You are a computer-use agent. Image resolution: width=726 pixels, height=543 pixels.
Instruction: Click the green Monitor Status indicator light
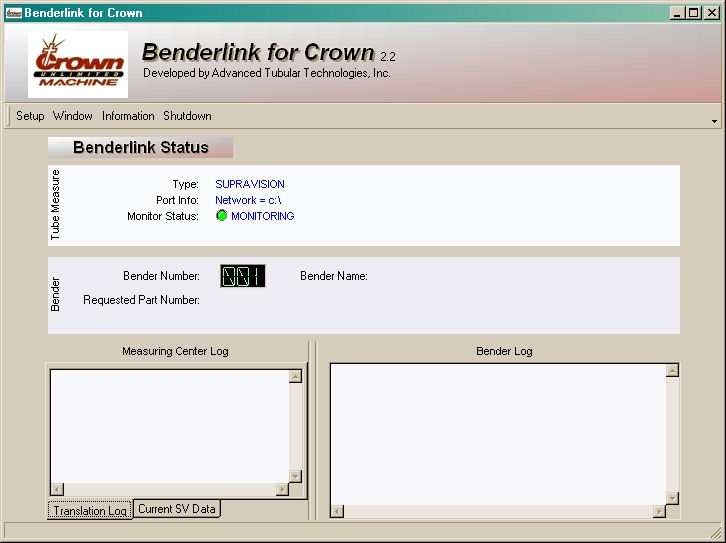[222, 216]
